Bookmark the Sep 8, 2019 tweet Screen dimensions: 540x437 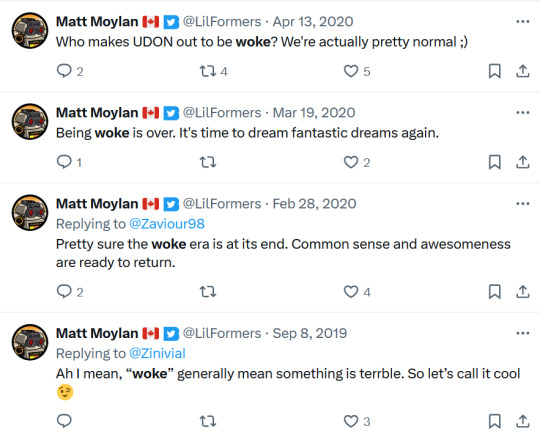(495, 421)
